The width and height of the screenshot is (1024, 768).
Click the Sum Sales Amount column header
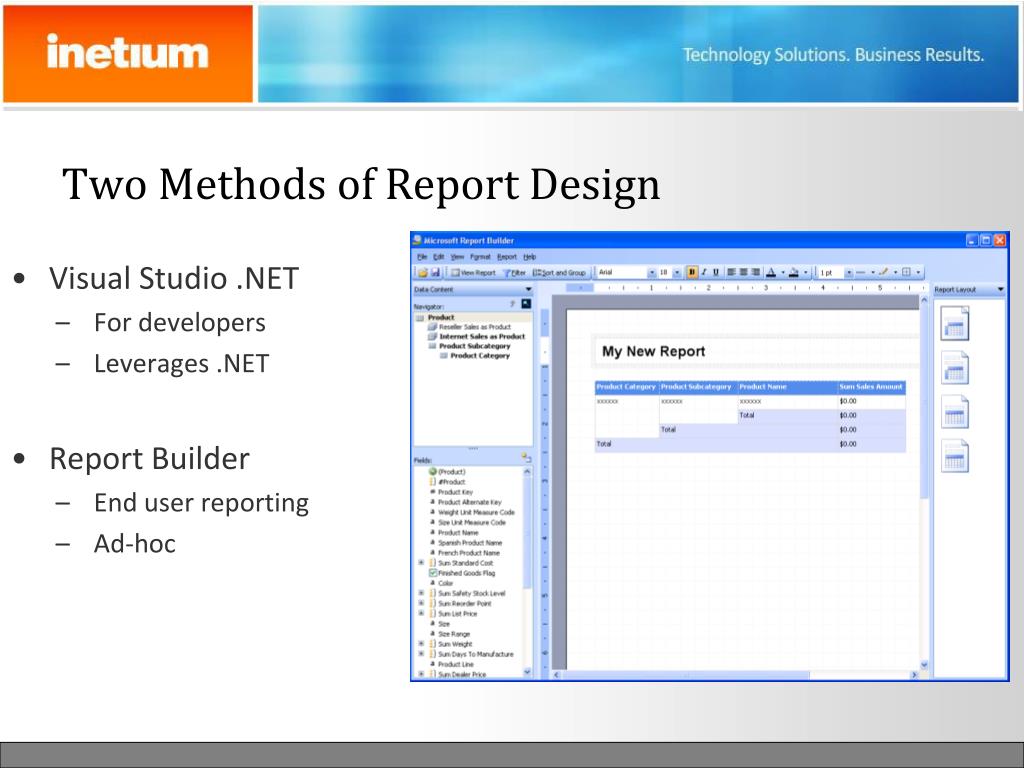871,387
